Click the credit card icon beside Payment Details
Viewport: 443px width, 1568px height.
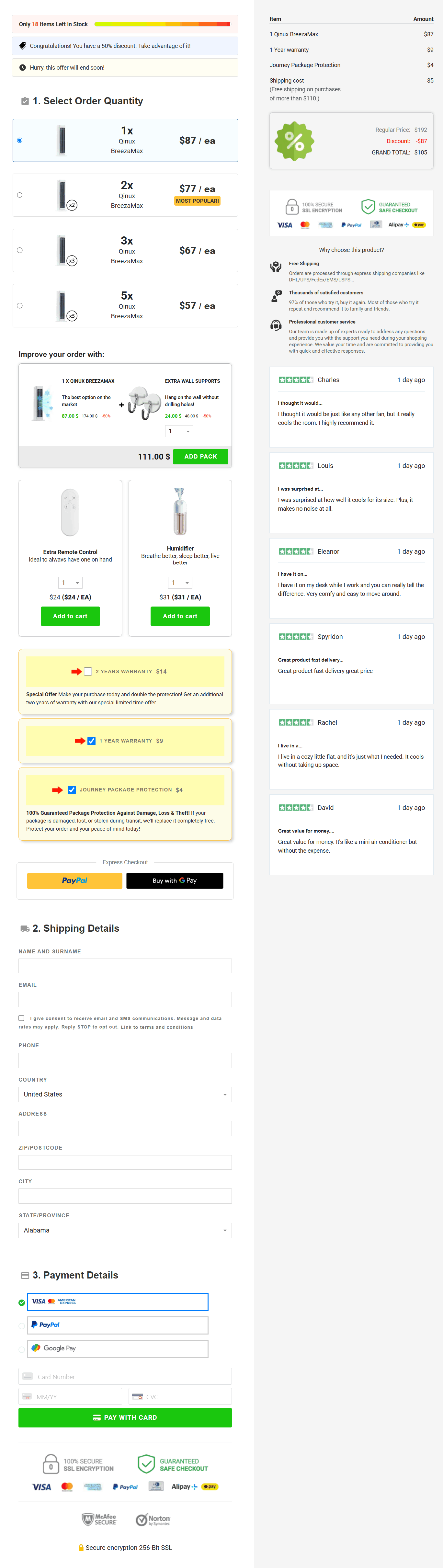click(25, 1275)
